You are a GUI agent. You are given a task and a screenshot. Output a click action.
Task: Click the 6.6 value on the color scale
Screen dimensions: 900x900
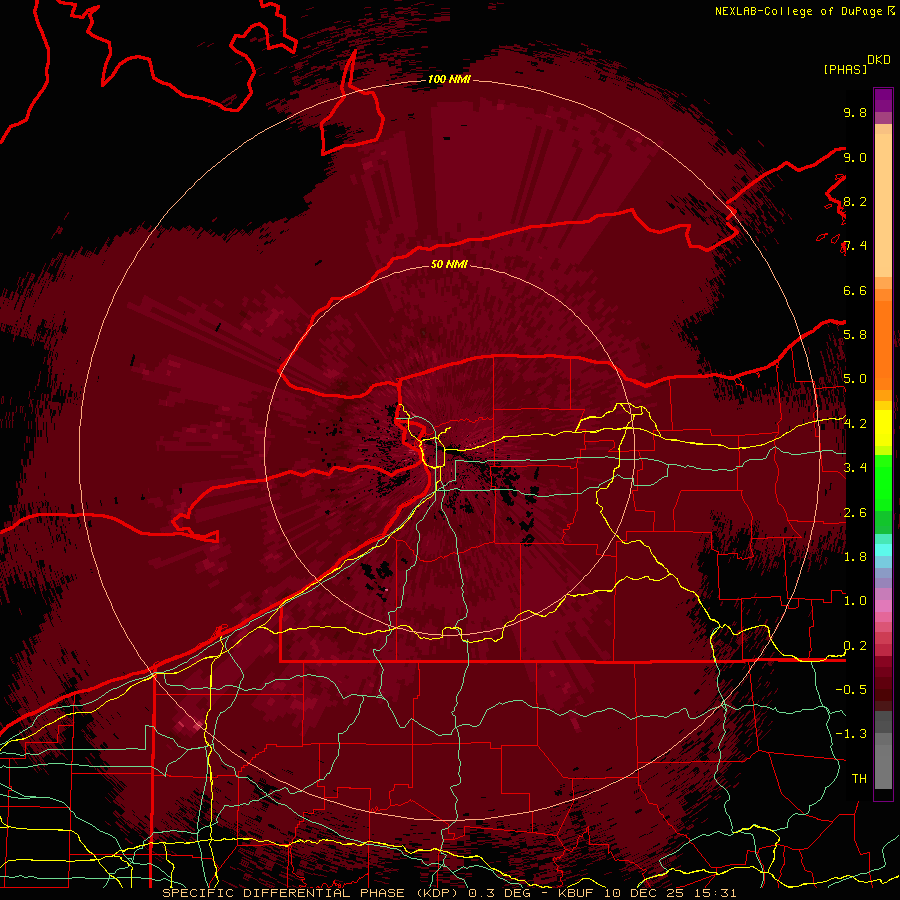(x=855, y=290)
